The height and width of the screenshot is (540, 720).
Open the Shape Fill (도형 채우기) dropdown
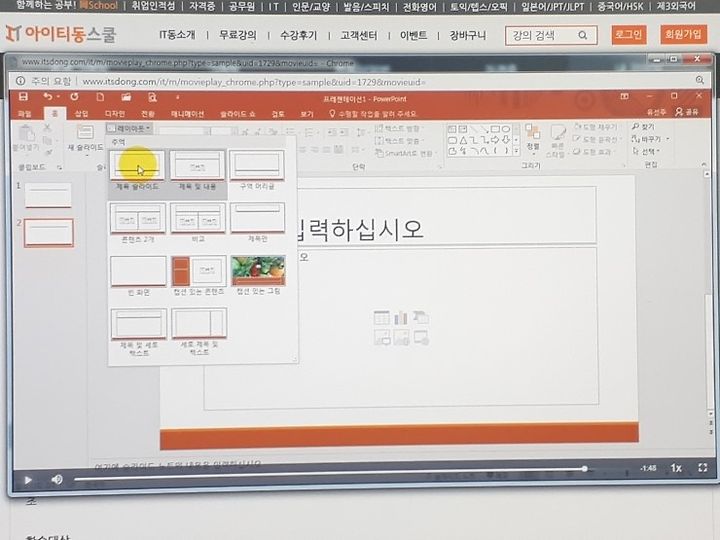tap(596, 126)
